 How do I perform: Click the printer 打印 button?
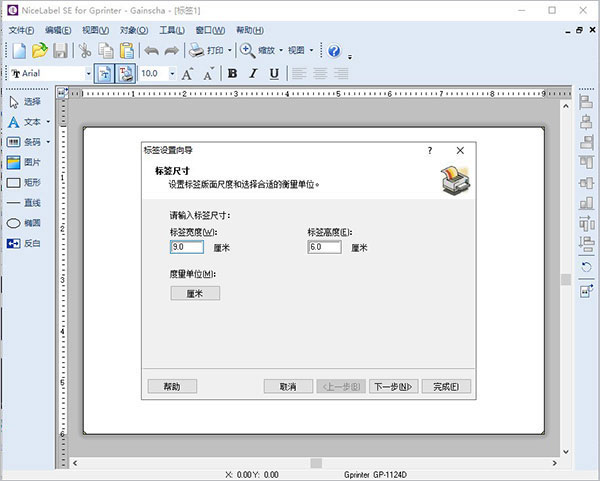[x=206, y=50]
